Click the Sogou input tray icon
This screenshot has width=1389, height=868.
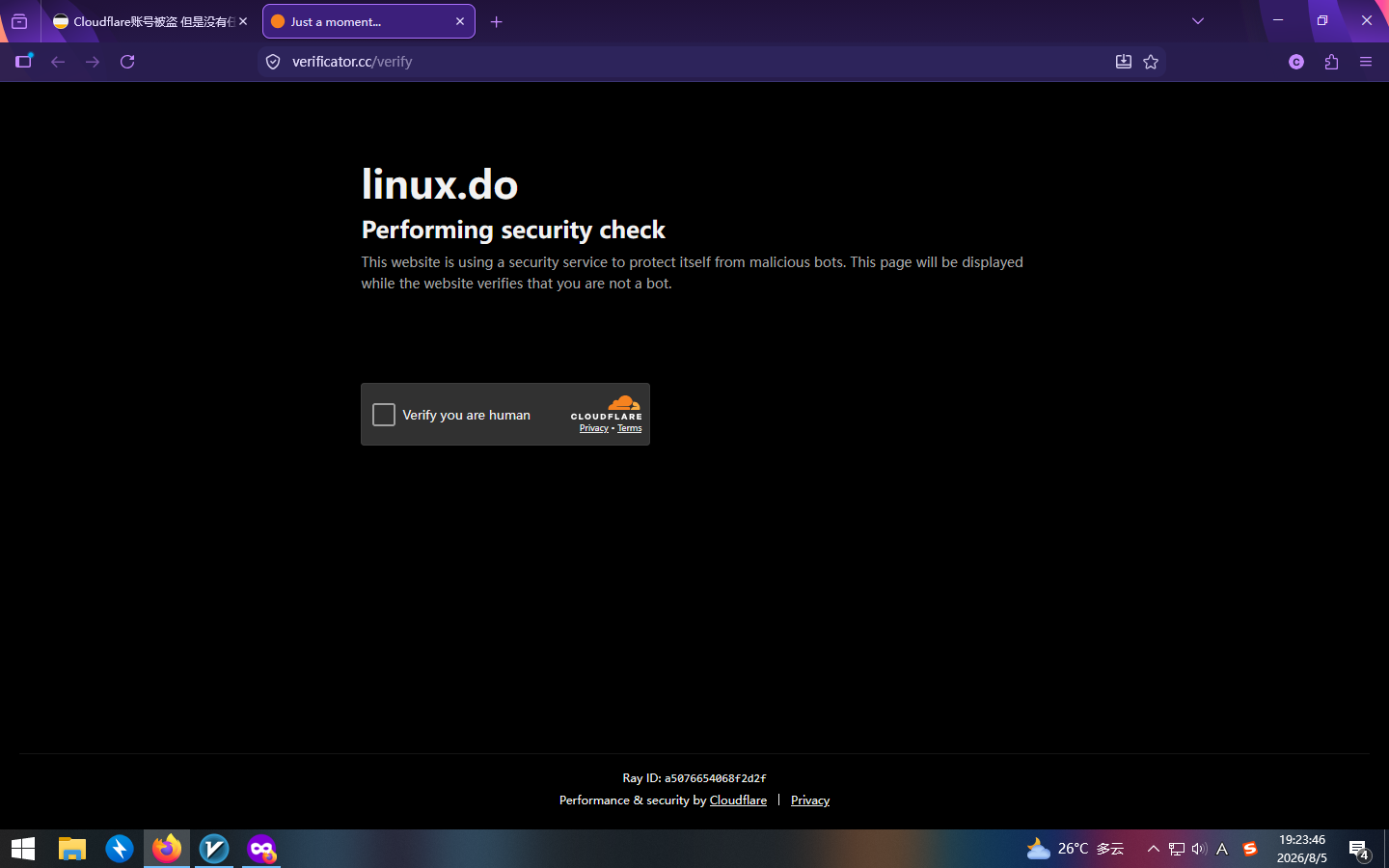1250,849
